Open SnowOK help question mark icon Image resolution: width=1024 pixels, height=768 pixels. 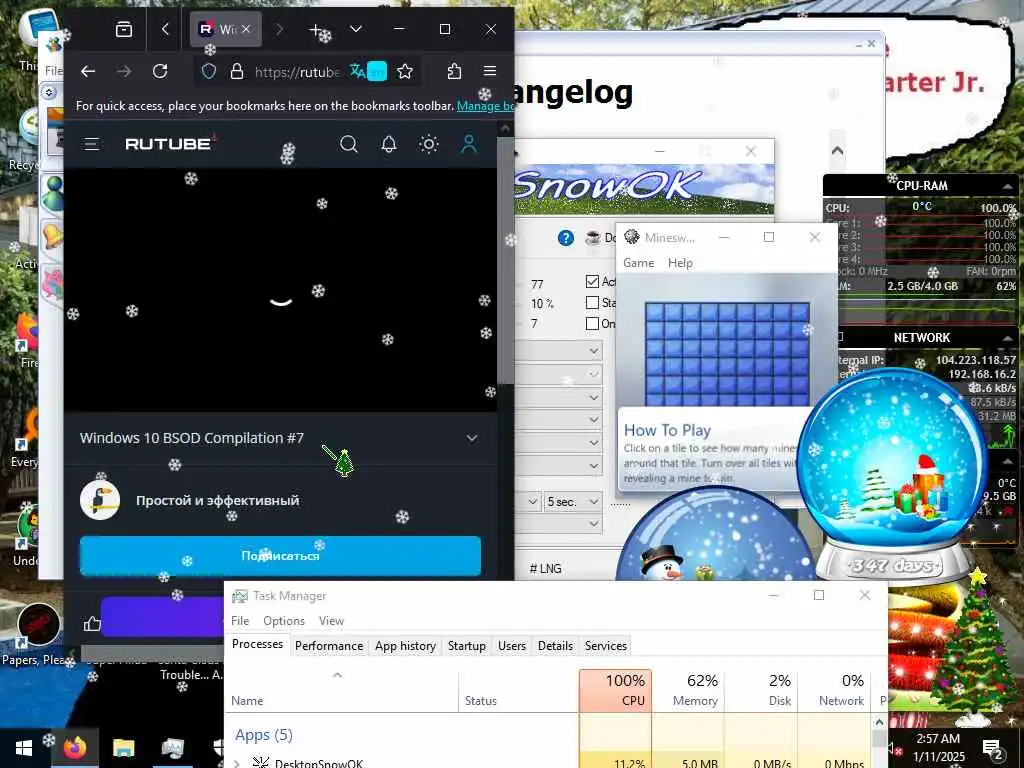point(566,238)
